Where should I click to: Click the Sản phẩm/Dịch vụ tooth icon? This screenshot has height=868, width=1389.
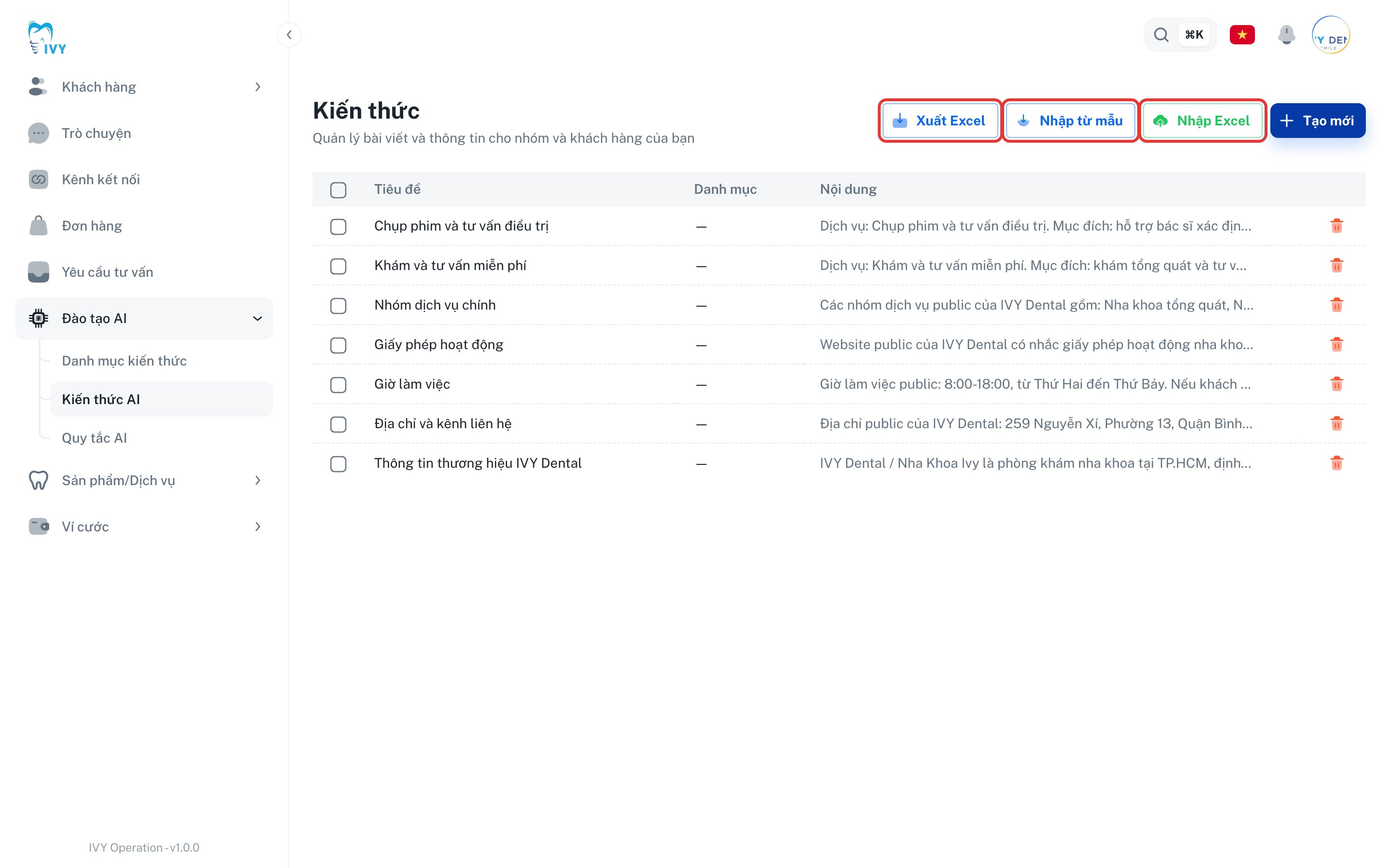click(38, 480)
